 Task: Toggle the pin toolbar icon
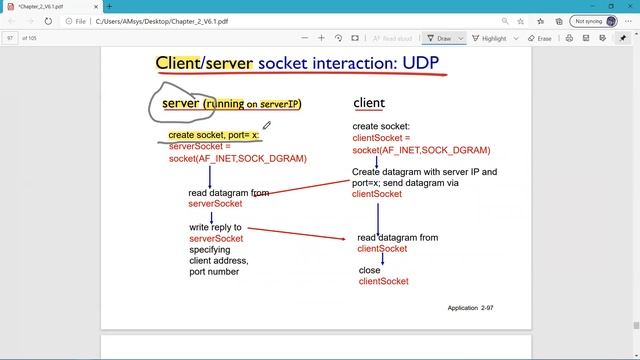point(622,38)
